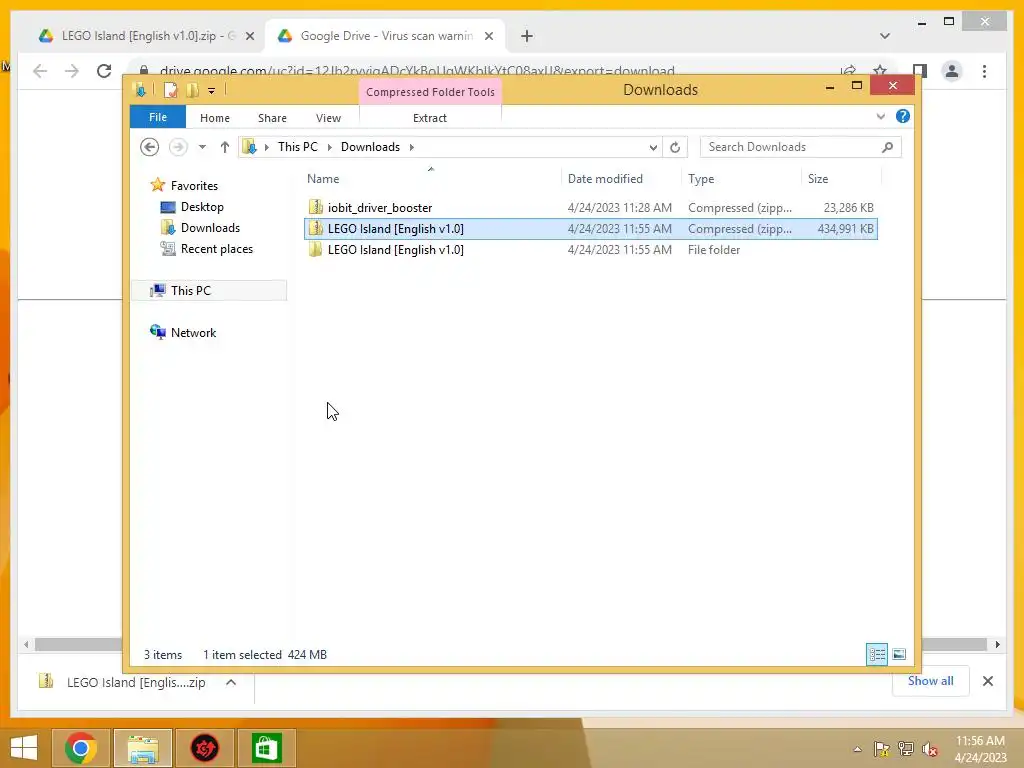Open the Share ribbon tab
The image size is (1024, 768).
(272, 118)
